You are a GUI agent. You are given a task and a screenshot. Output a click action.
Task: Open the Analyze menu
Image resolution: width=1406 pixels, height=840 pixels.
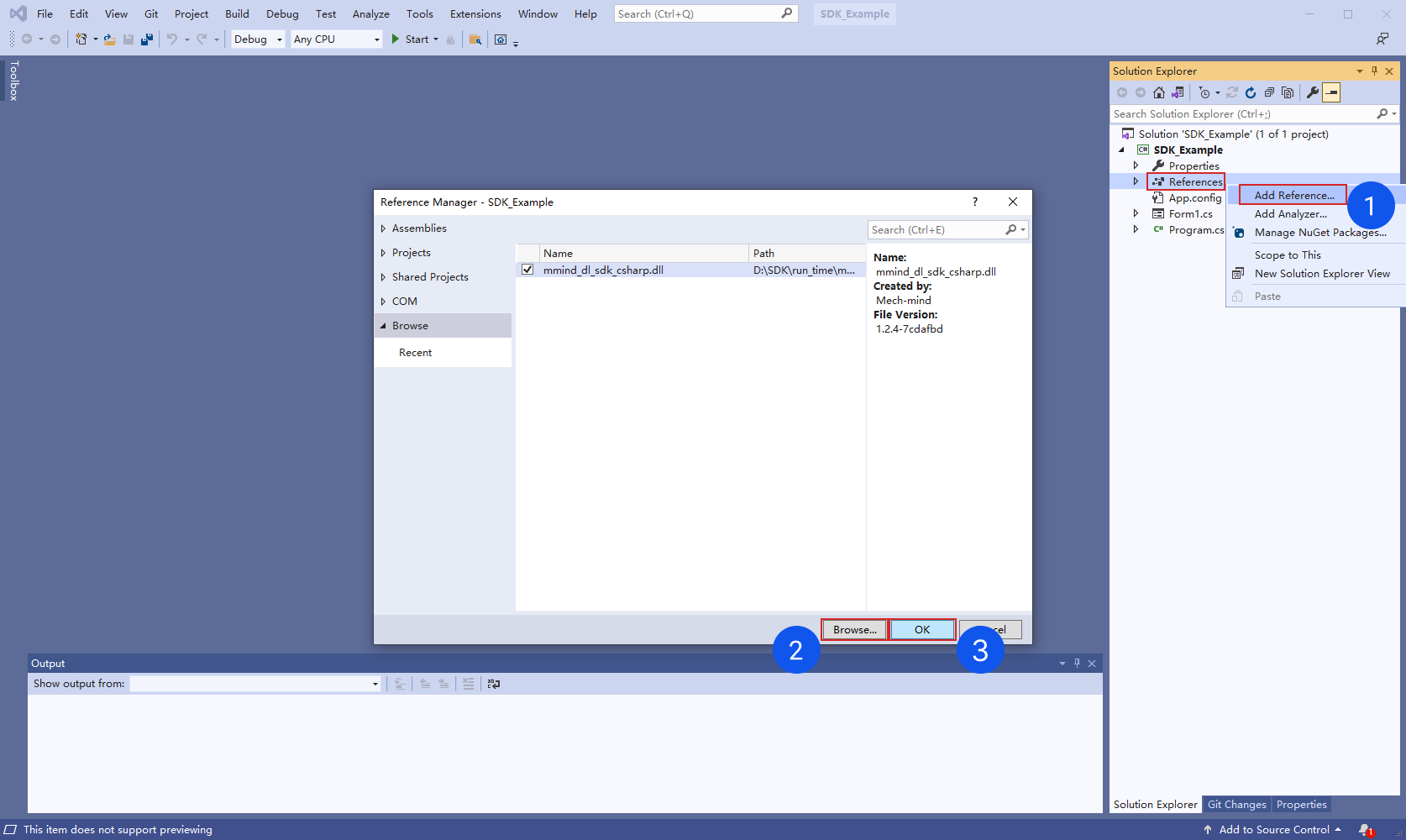pos(371,13)
